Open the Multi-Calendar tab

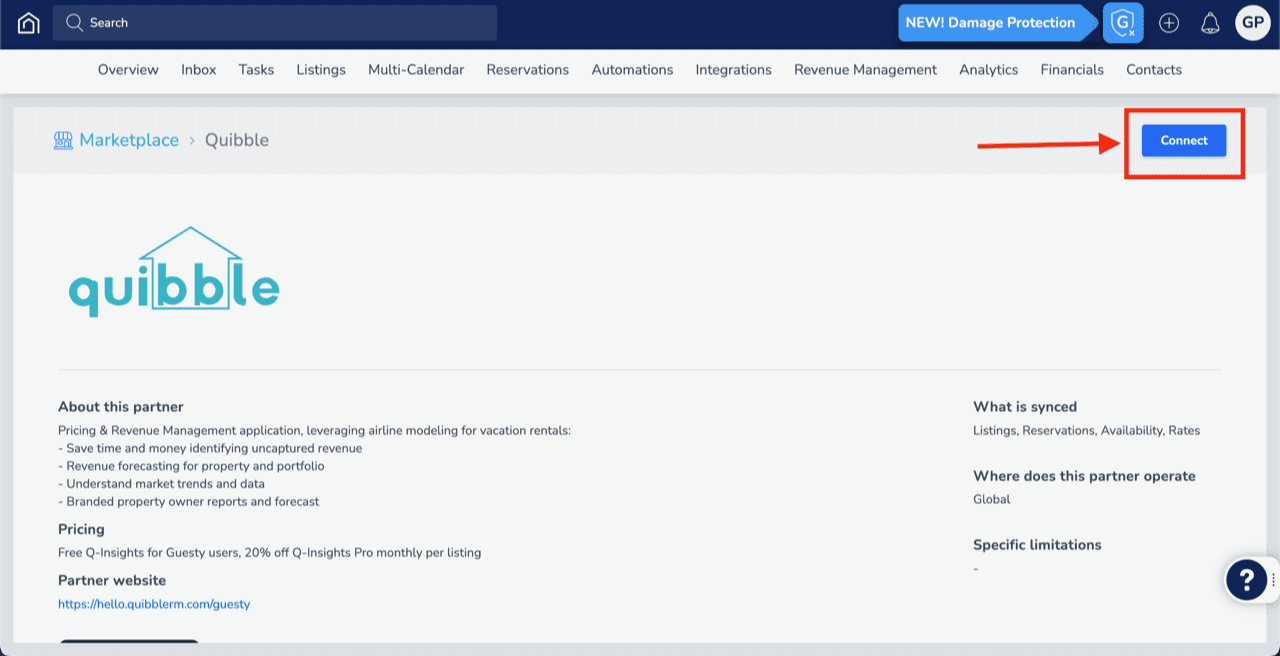point(416,70)
